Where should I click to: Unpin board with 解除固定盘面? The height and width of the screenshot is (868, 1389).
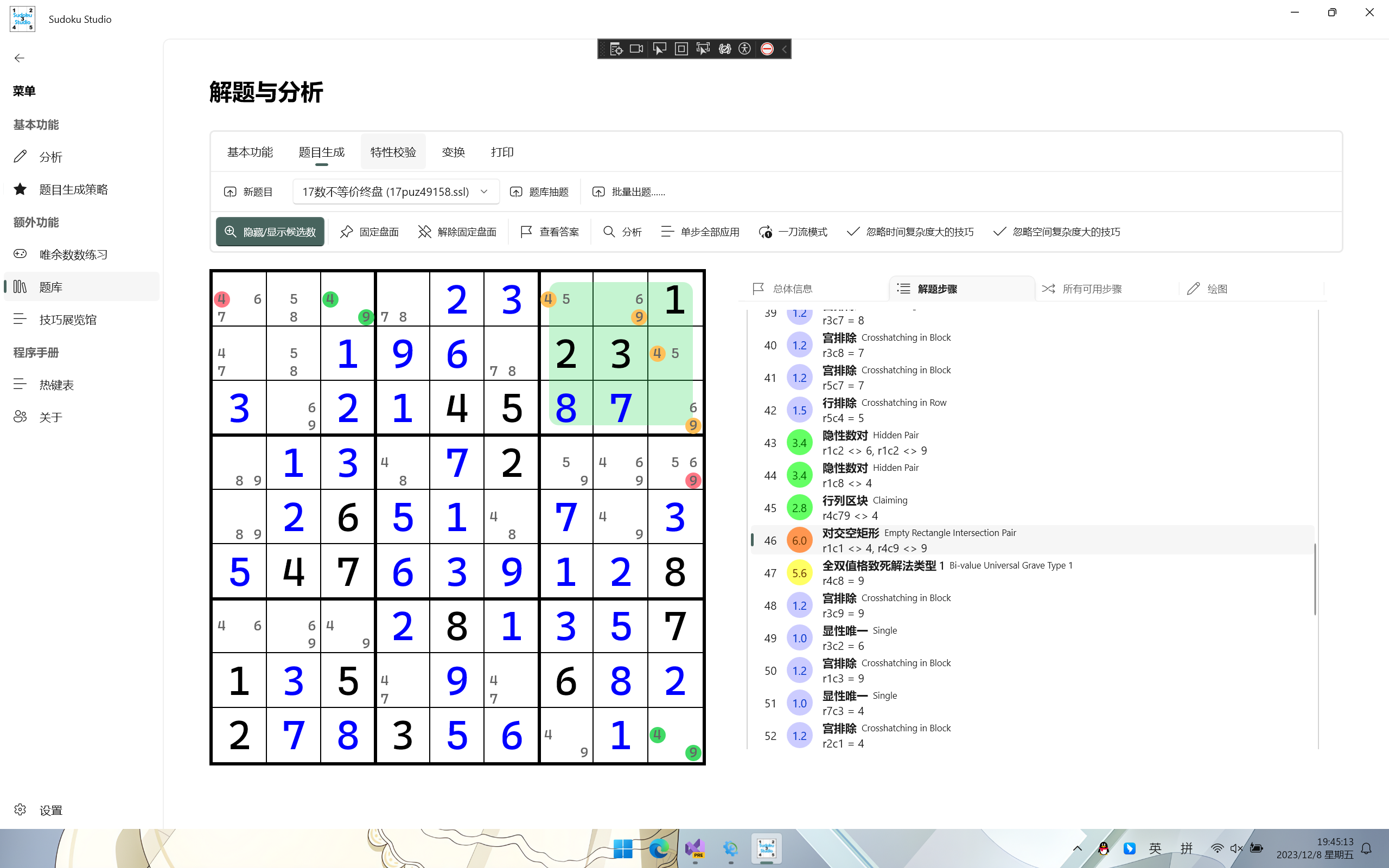457,232
